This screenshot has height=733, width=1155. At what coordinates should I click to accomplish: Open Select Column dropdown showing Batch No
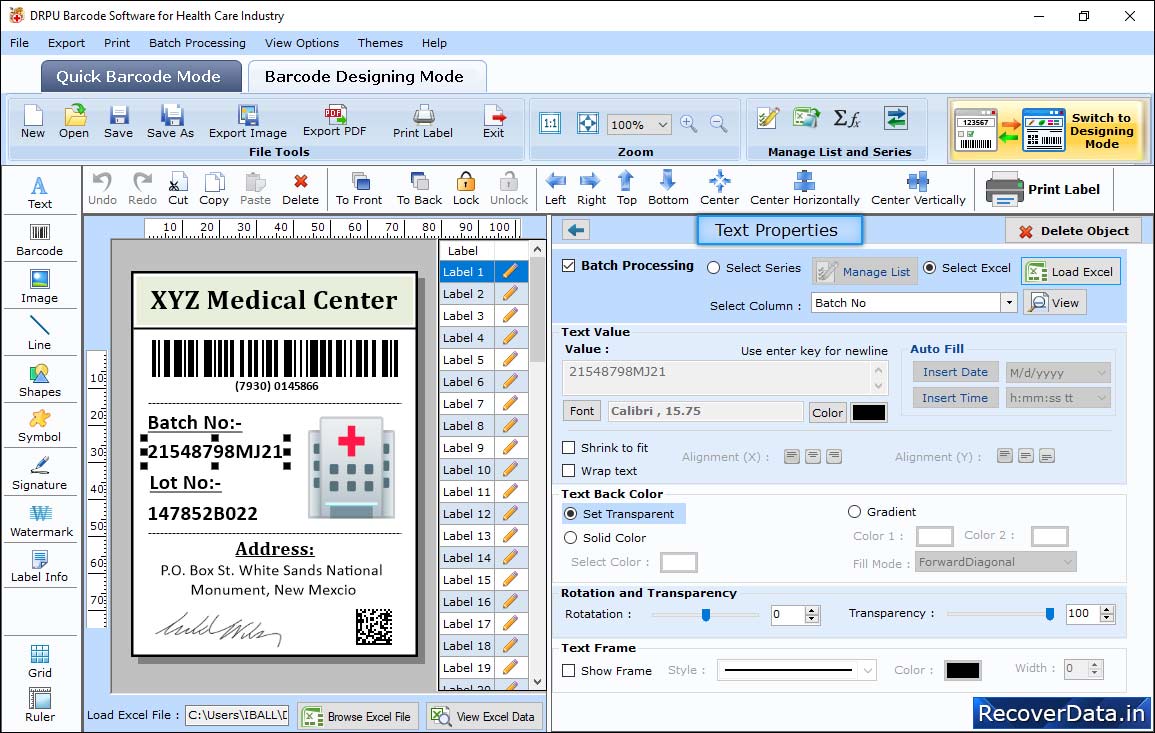[x=1009, y=303]
